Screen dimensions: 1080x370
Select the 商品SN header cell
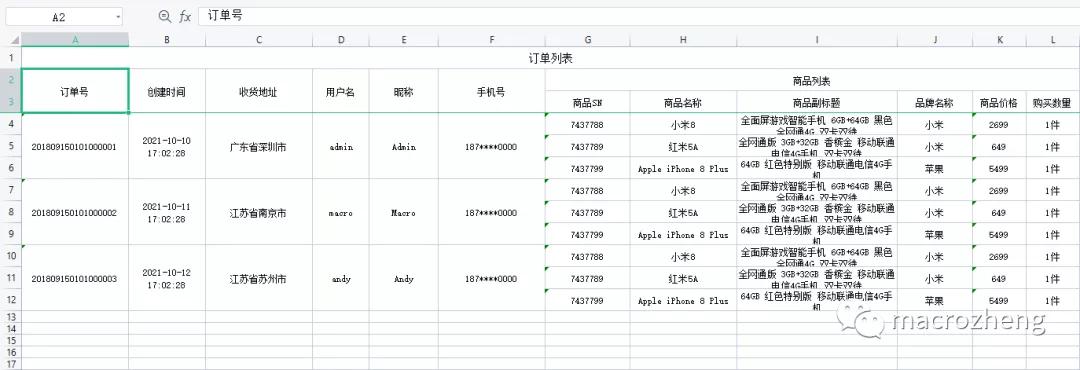(x=587, y=102)
